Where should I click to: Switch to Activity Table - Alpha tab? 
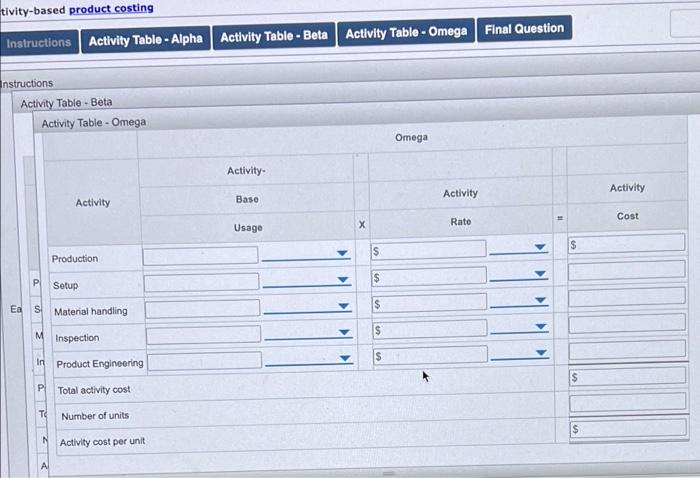146,40
